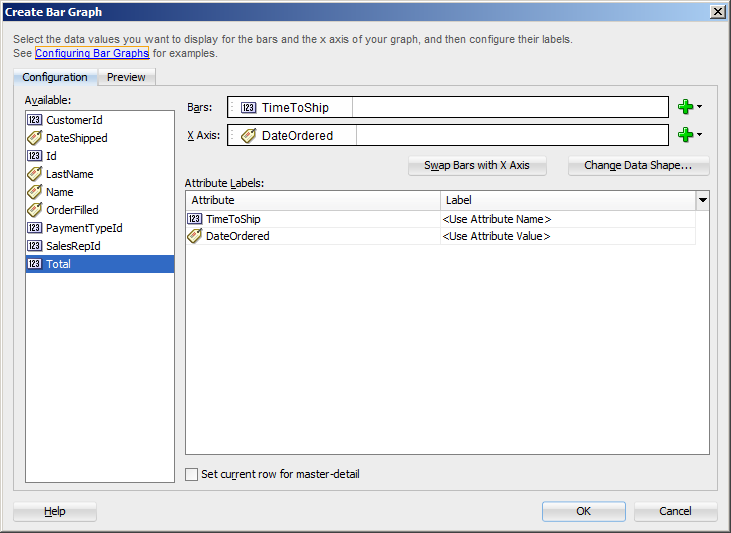
Task: Switch to the Preview tab
Action: [126, 77]
